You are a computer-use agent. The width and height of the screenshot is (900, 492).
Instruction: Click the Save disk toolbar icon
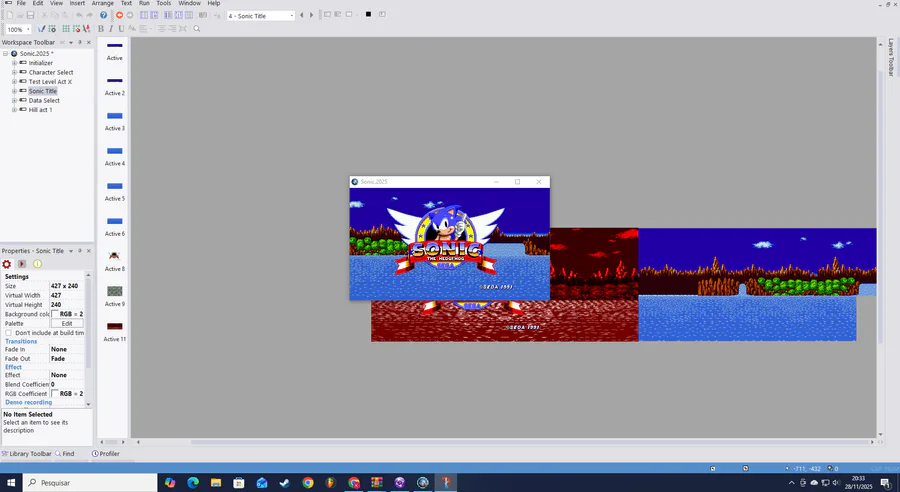click(x=30, y=15)
